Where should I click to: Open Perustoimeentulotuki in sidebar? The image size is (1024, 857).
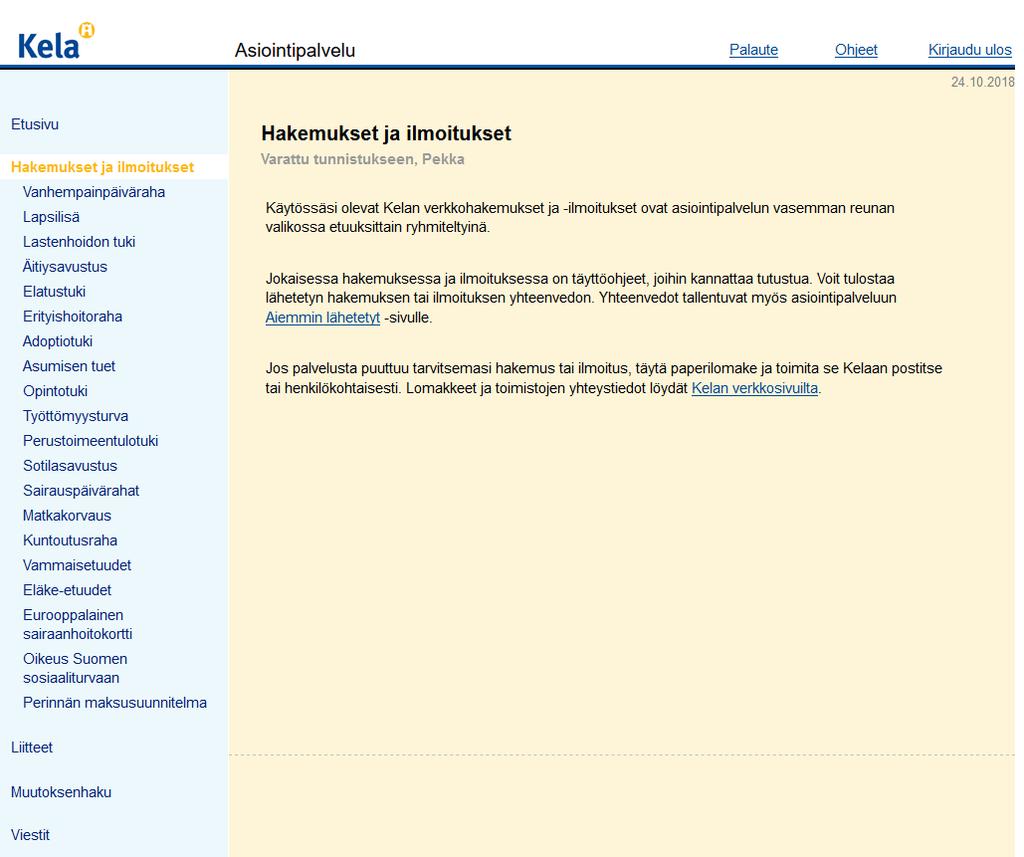click(91, 441)
